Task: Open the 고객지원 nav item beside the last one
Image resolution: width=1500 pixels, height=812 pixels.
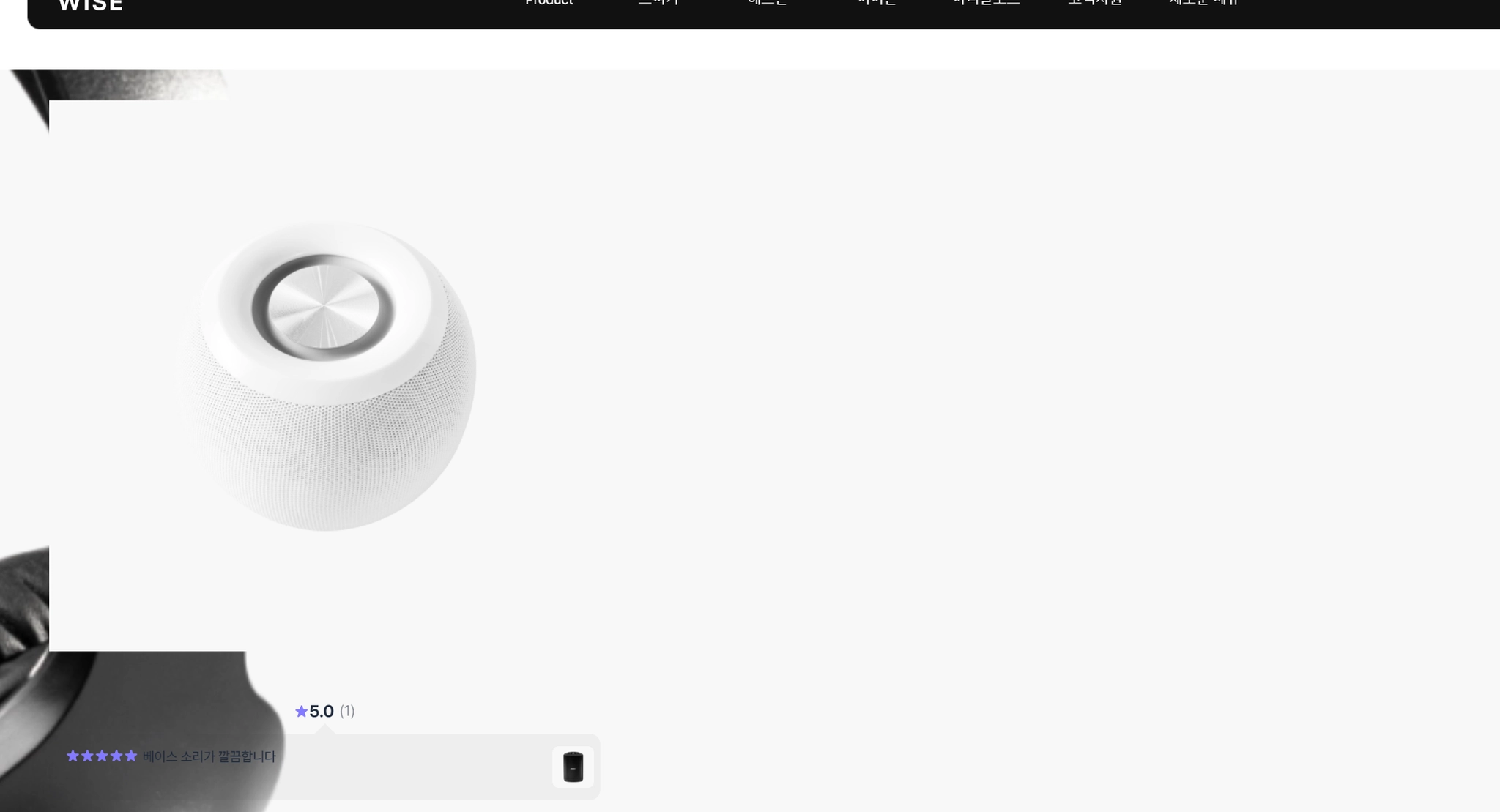Action: point(1095,3)
